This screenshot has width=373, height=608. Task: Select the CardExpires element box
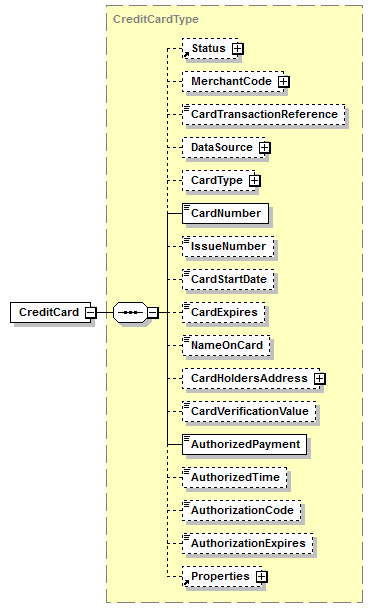[224, 313]
